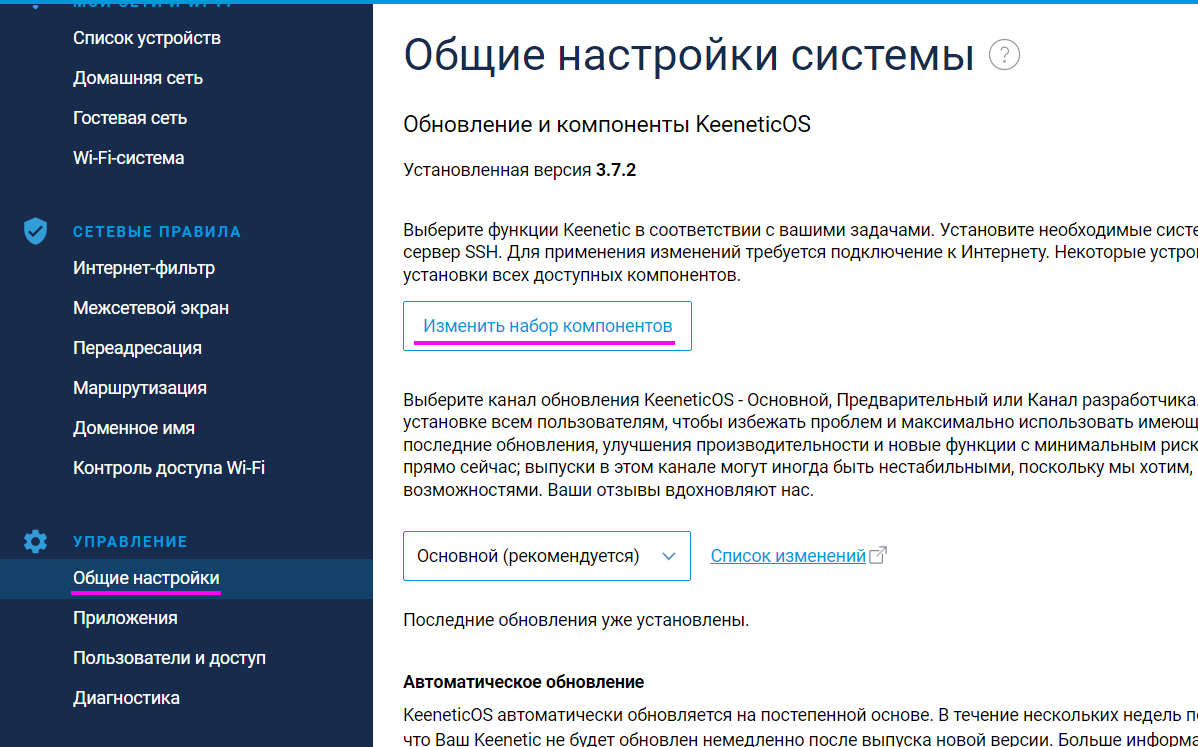Go to Контроль доступа Wi-Fi
The image size is (1198, 747).
pyautogui.click(x=169, y=467)
